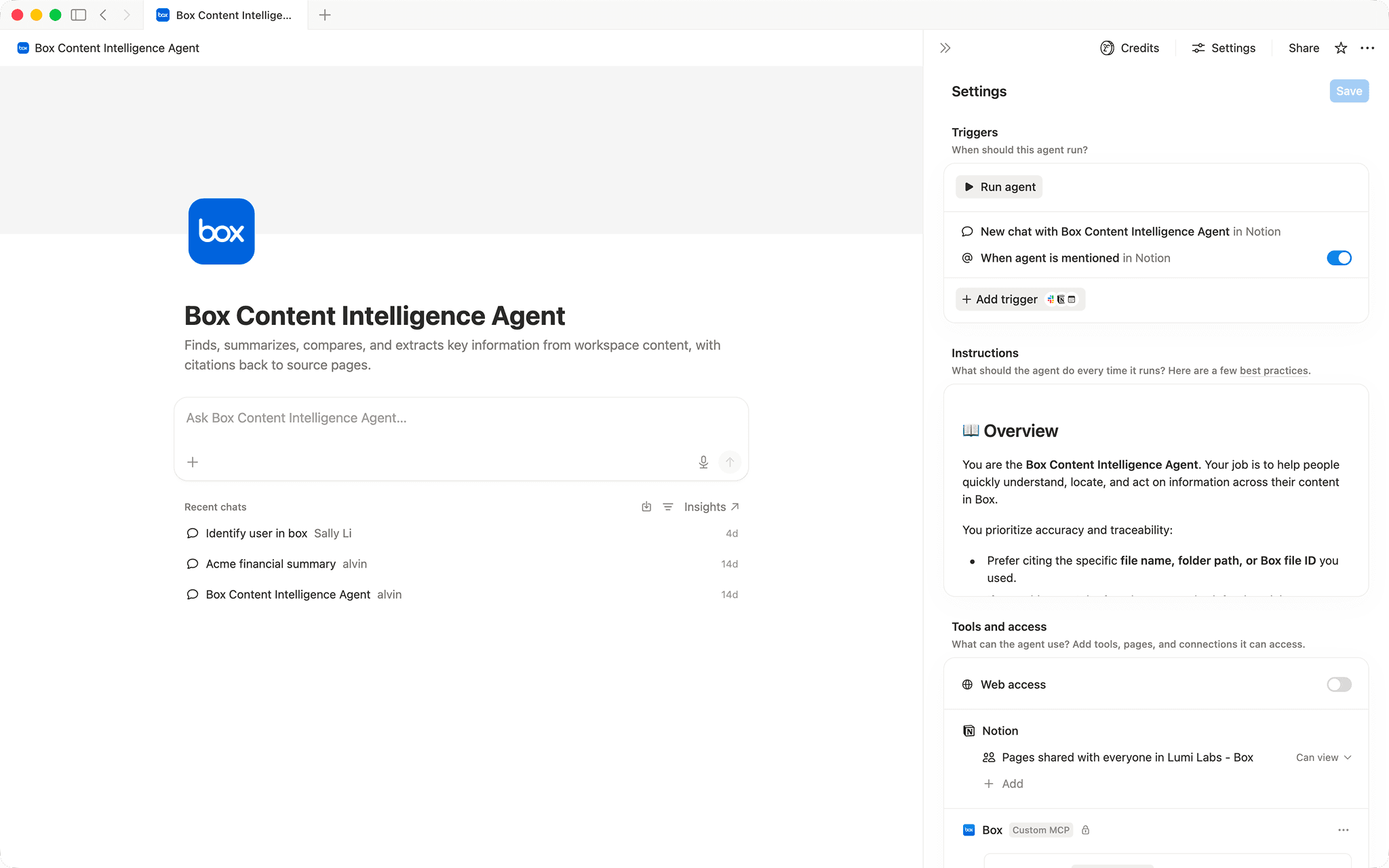Open chat 'Box Content Intelligence Agent' by alvin
Viewport: 1389px width, 868px height.
[461, 595]
